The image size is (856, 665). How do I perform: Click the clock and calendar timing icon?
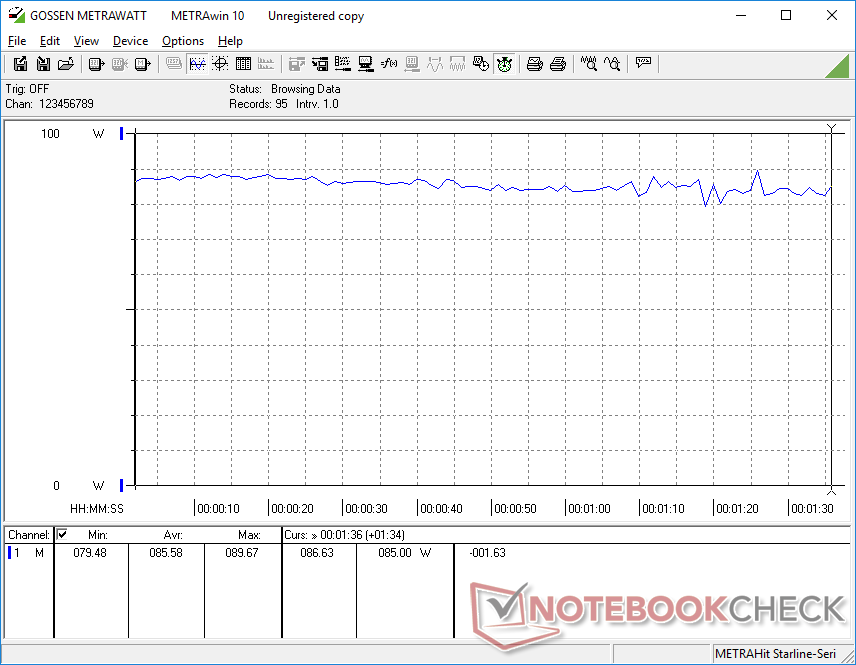480,64
